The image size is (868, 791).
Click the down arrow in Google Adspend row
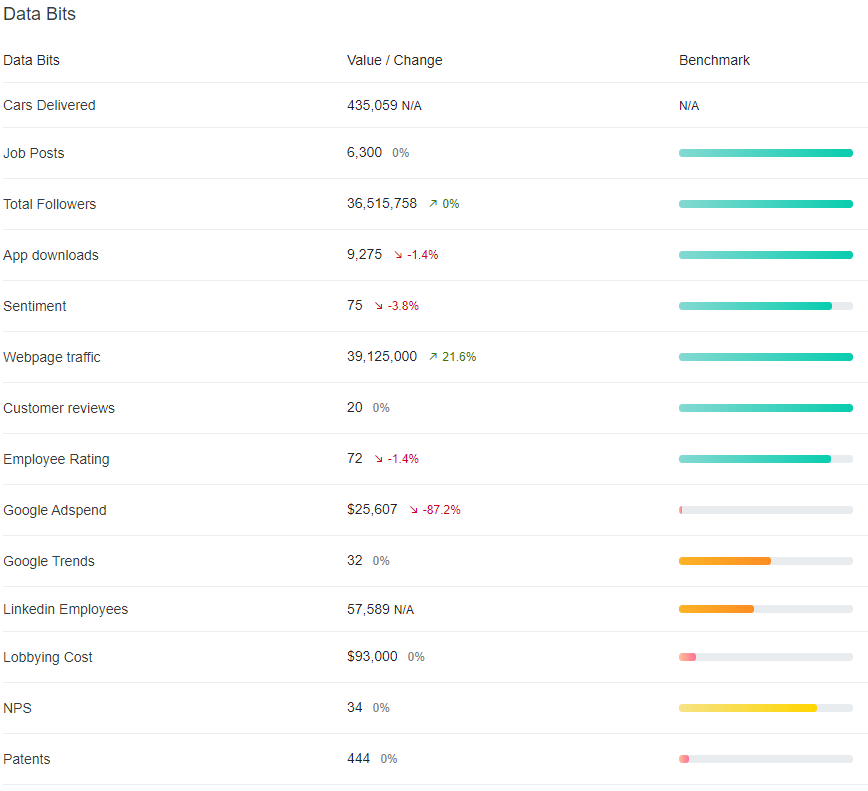[414, 510]
